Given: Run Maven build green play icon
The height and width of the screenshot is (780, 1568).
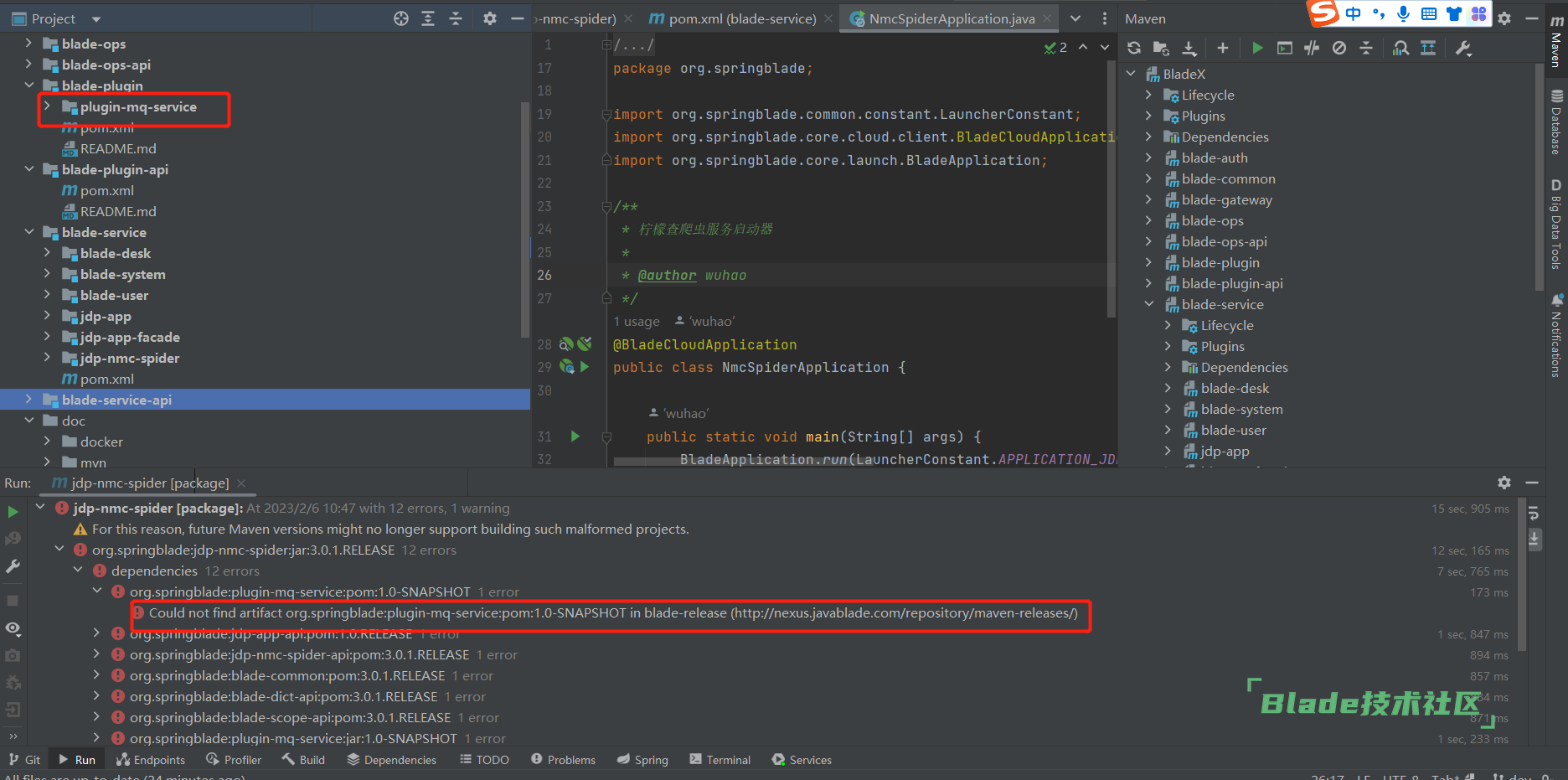Looking at the screenshot, I should pos(1257,48).
